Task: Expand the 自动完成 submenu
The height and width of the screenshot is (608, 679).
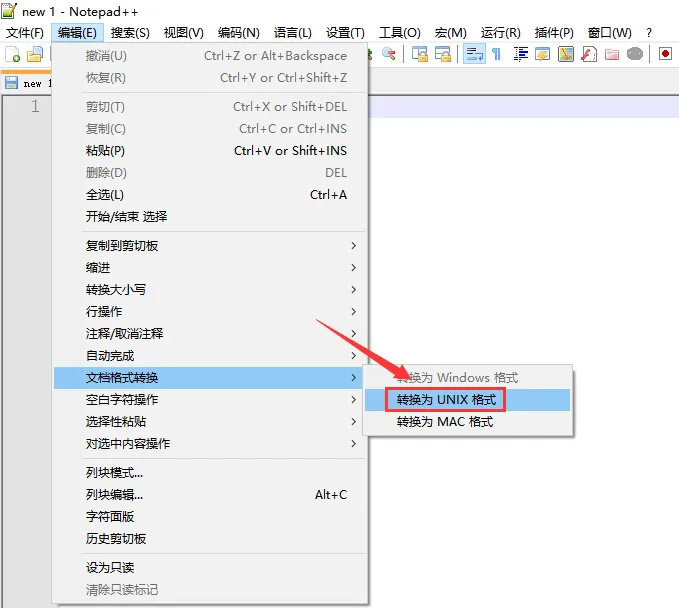Action: coord(210,356)
